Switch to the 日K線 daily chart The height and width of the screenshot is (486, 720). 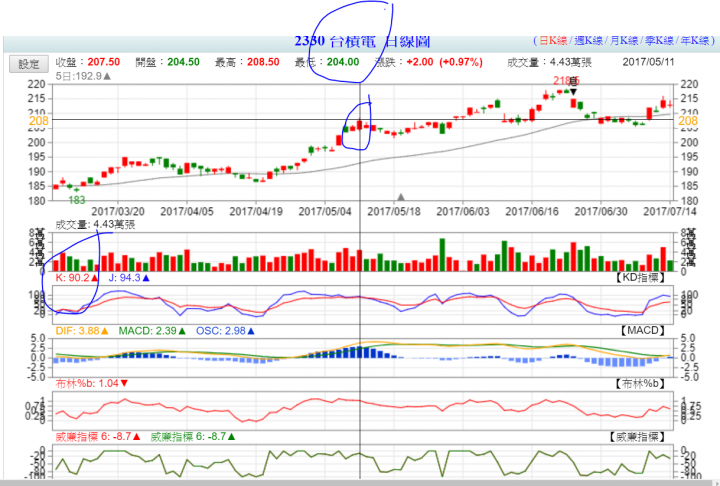point(553,40)
